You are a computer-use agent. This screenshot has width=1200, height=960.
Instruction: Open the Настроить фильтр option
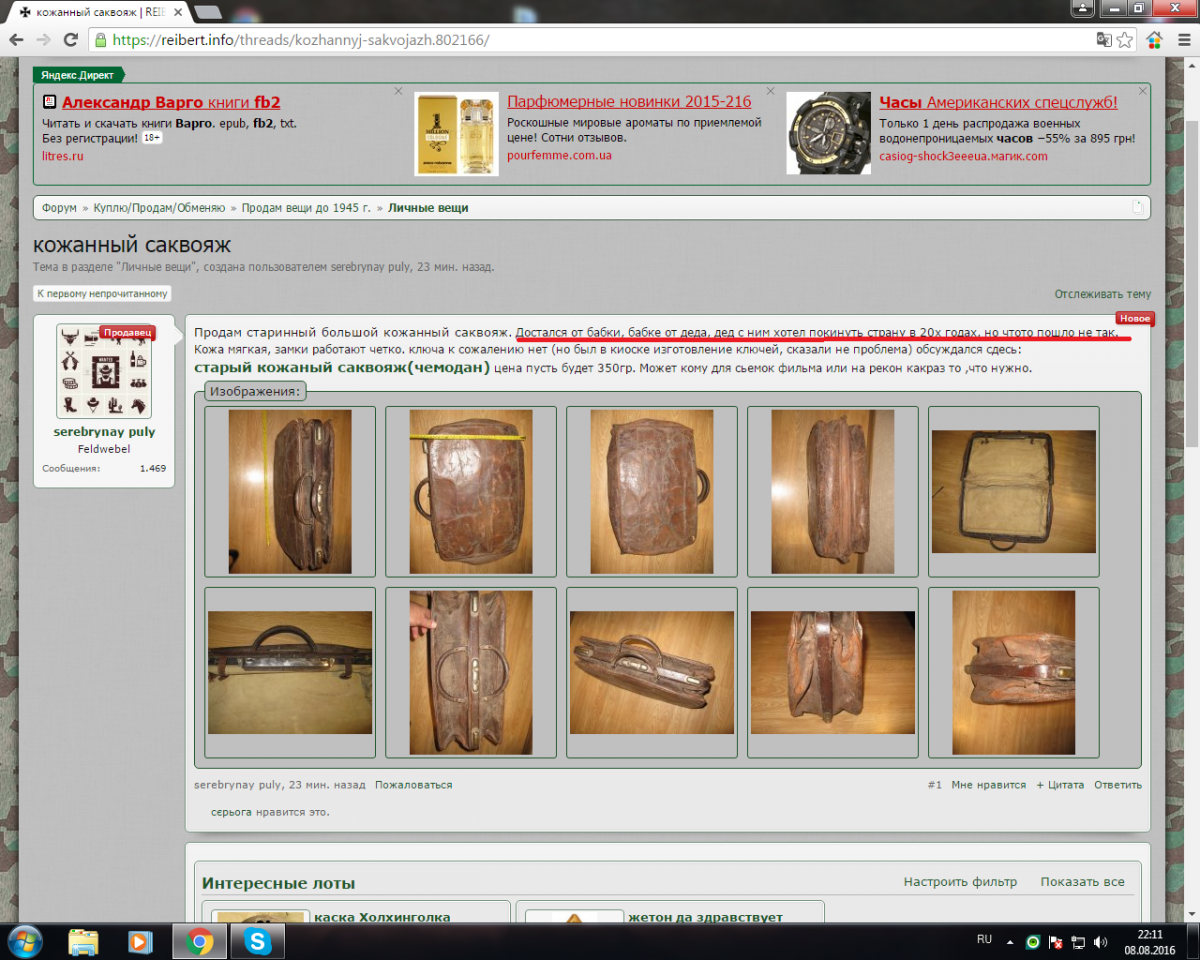point(960,882)
